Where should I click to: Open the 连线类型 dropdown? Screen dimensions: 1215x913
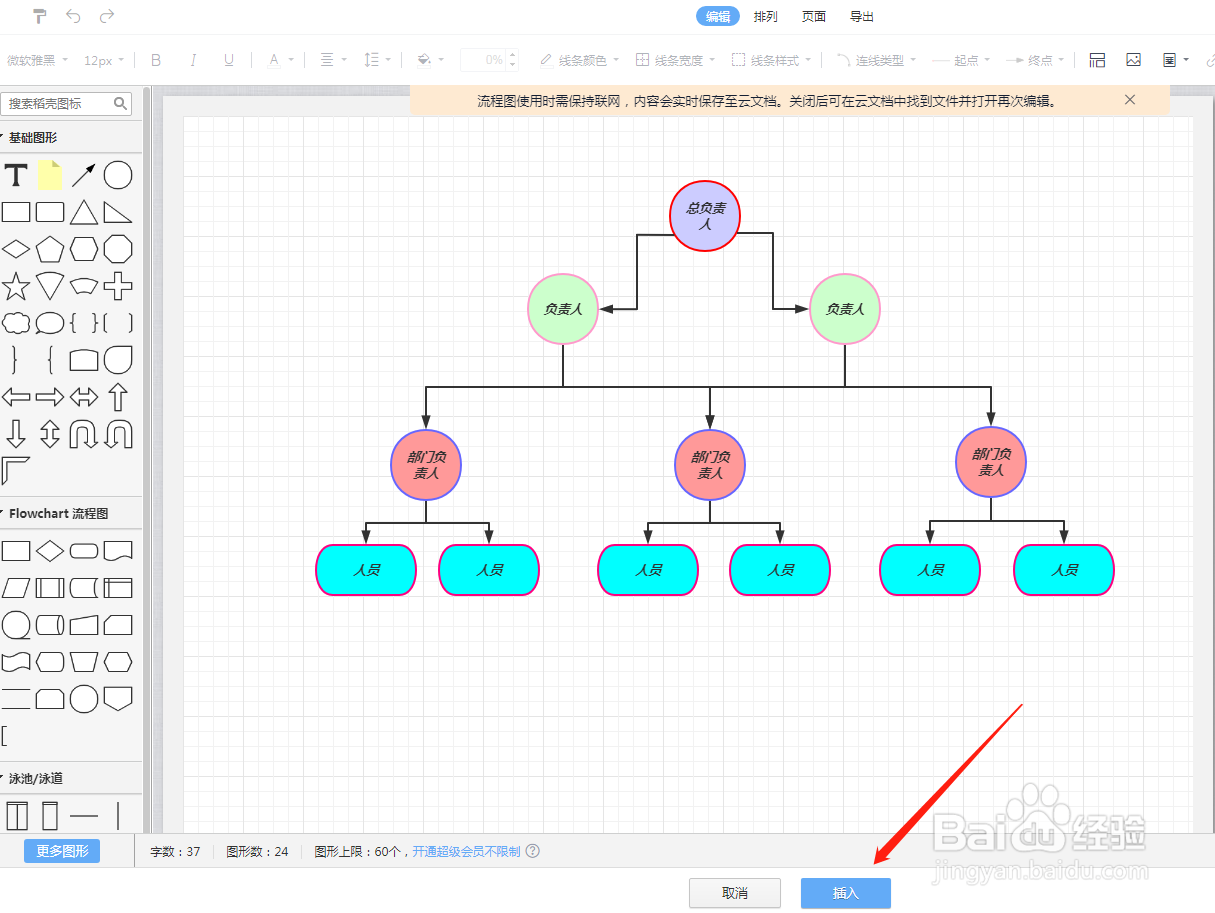pyautogui.click(x=876, y=60)
